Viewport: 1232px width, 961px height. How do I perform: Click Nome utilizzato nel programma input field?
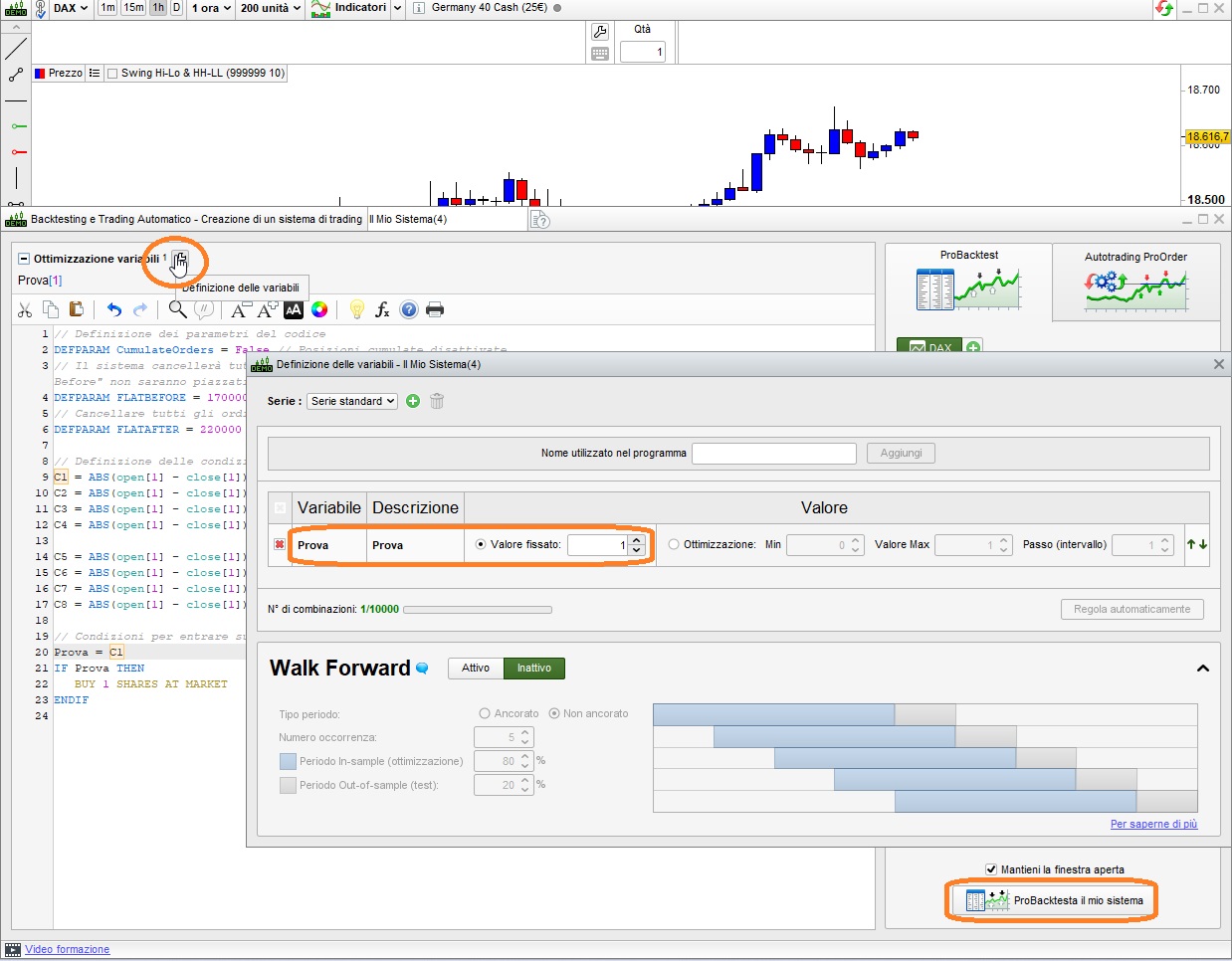(x=774, y=453)
